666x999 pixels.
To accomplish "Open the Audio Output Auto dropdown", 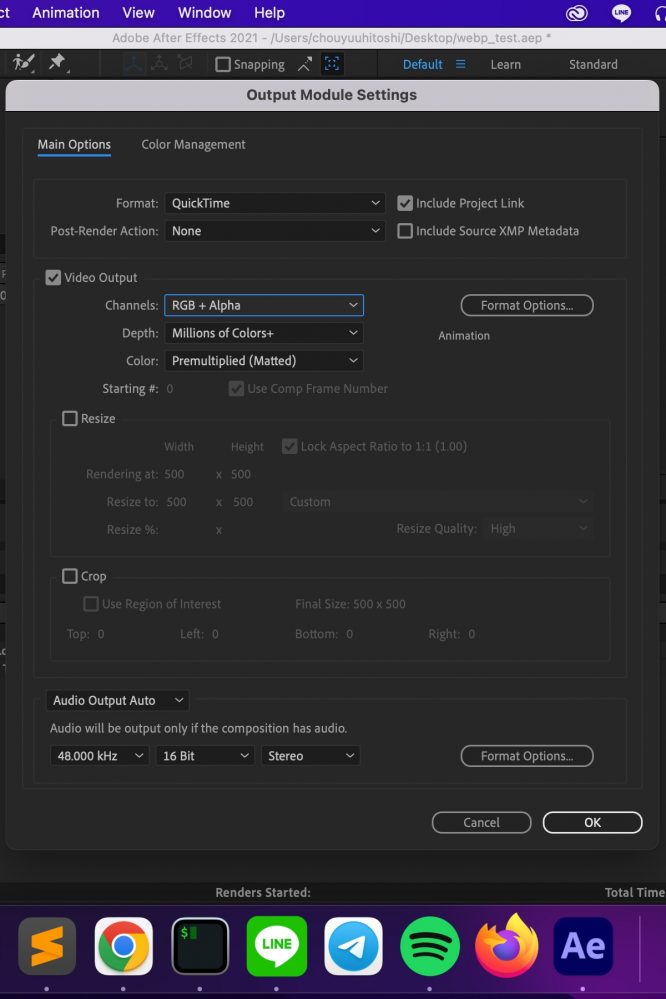I will click(118, 701).
